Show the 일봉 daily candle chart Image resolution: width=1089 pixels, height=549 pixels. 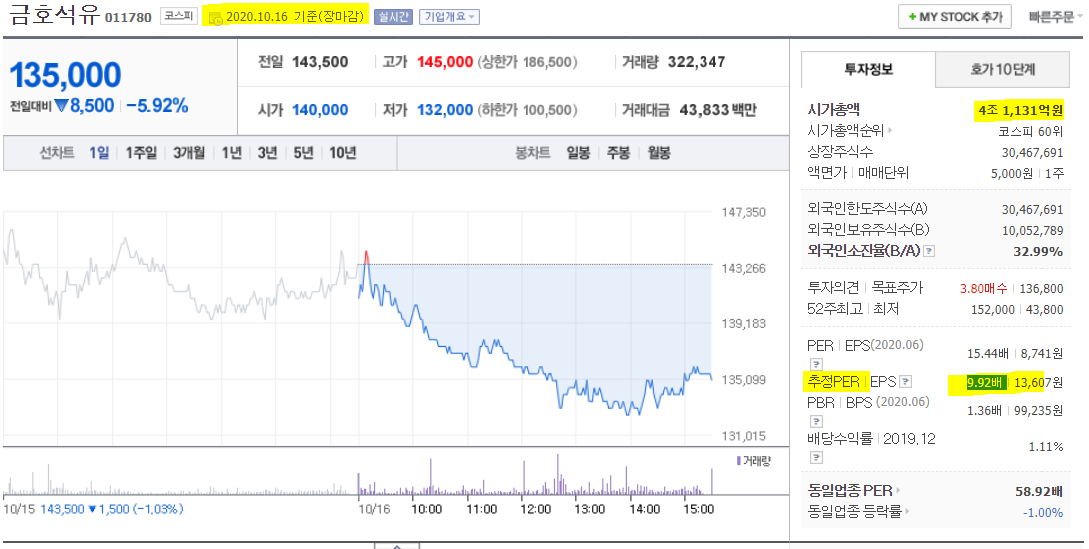pyautogui.click(x=578, y=153)
